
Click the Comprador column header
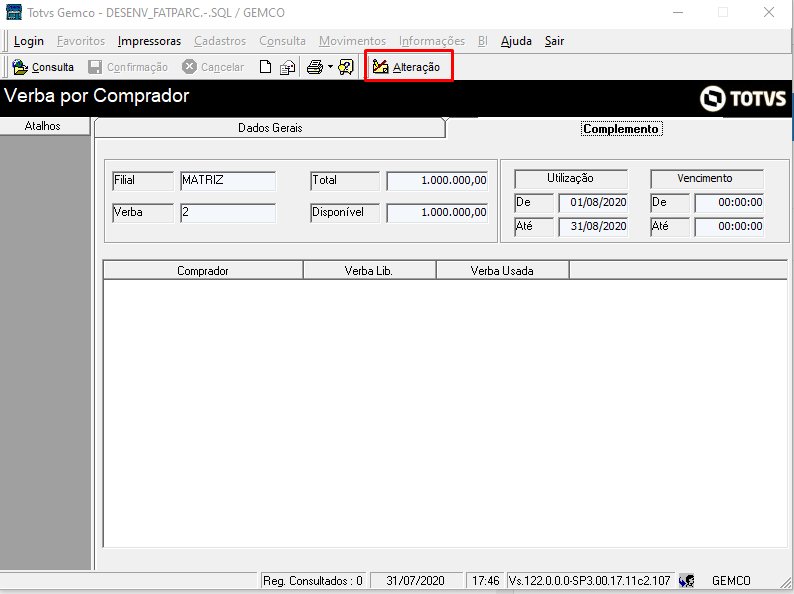click(203, 270)
